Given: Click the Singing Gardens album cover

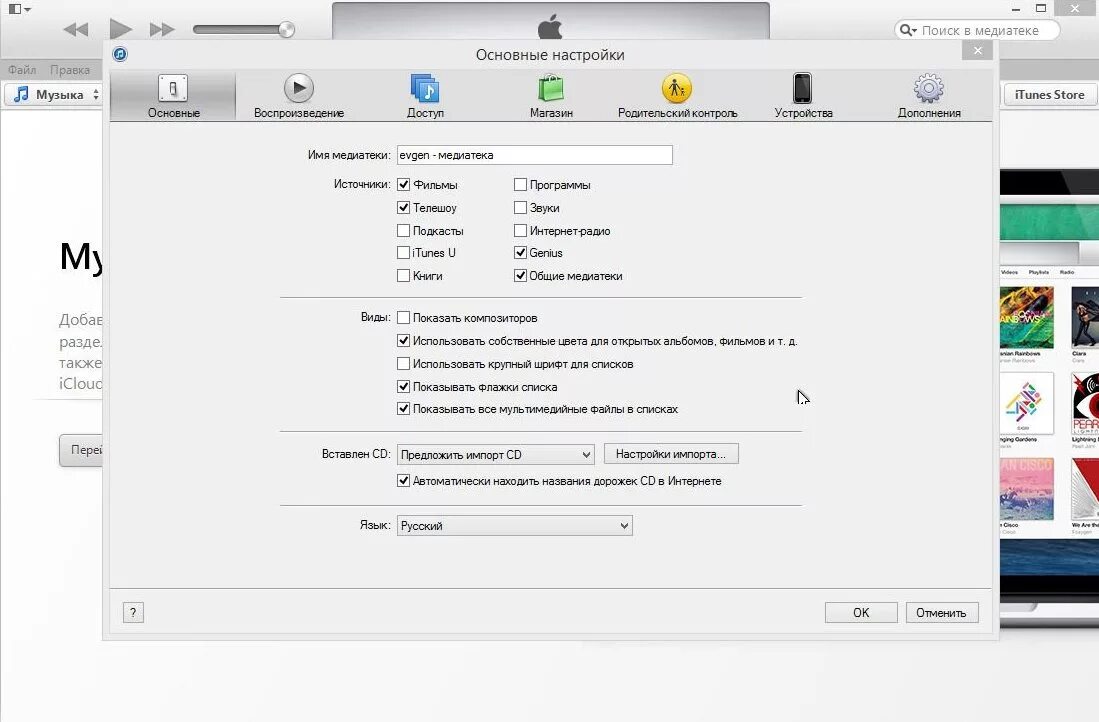Looking at the screenshot, I should point(1027,403).
